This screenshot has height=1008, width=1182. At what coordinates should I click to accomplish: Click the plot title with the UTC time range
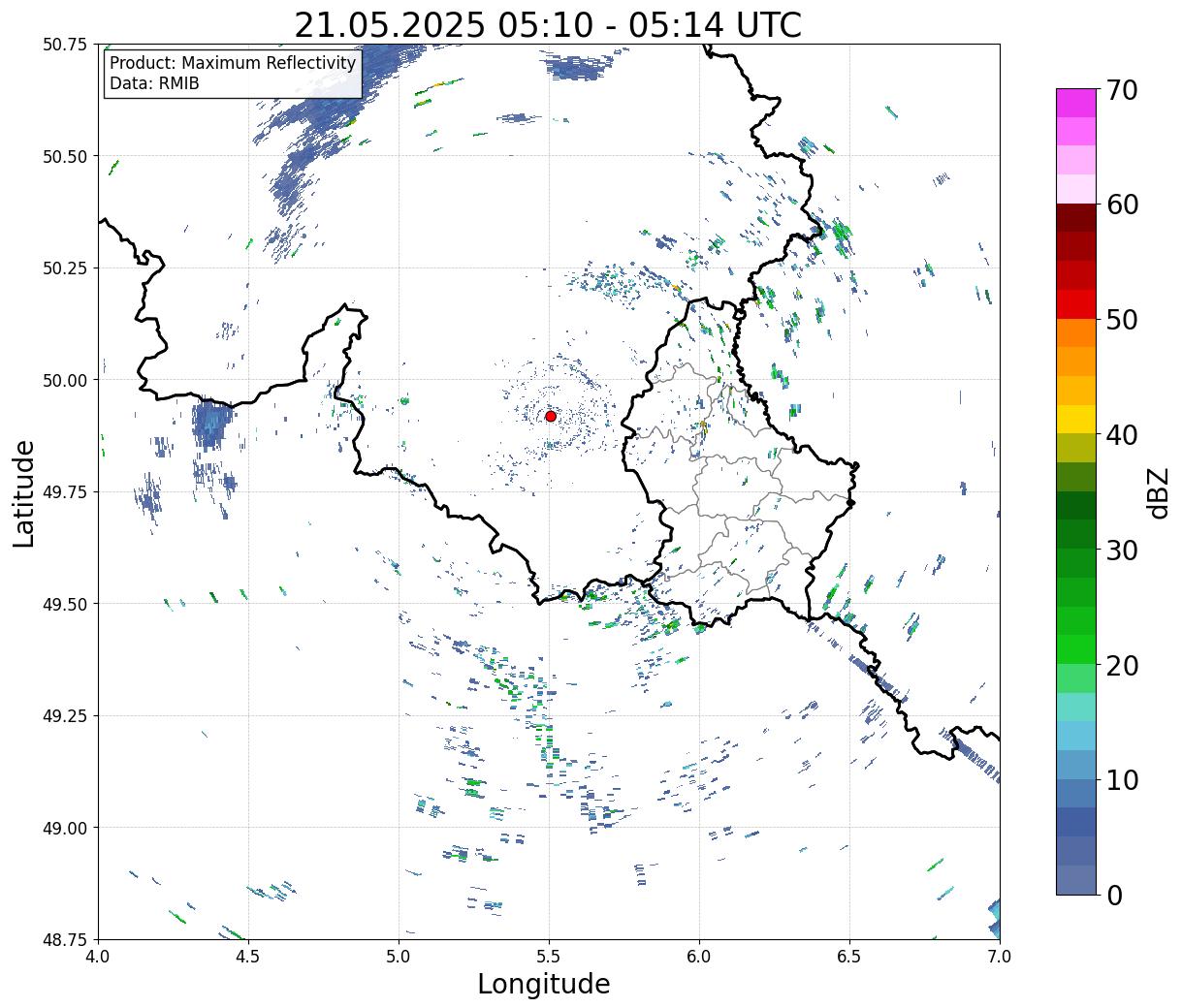coord(548,25)
